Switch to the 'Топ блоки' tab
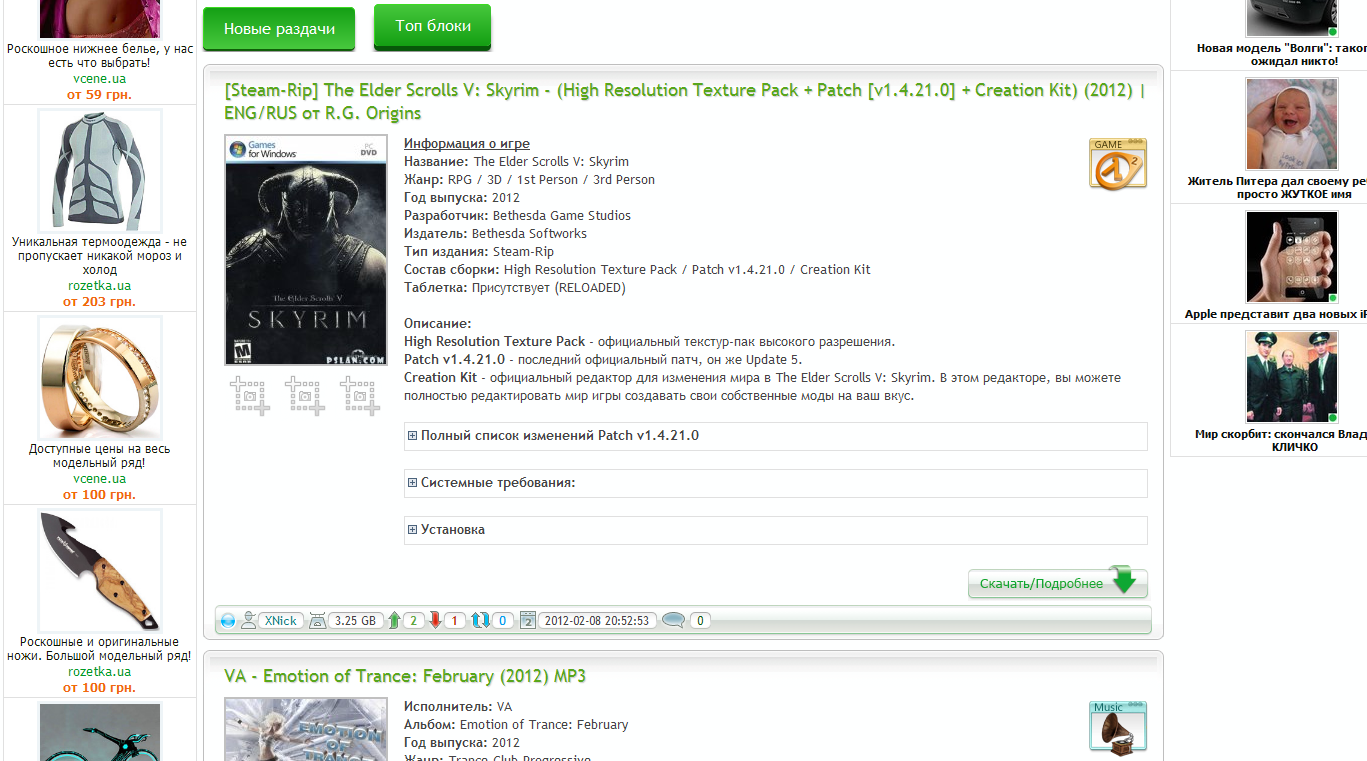This screenshot has height=761, width=1367. coord(433,26)
